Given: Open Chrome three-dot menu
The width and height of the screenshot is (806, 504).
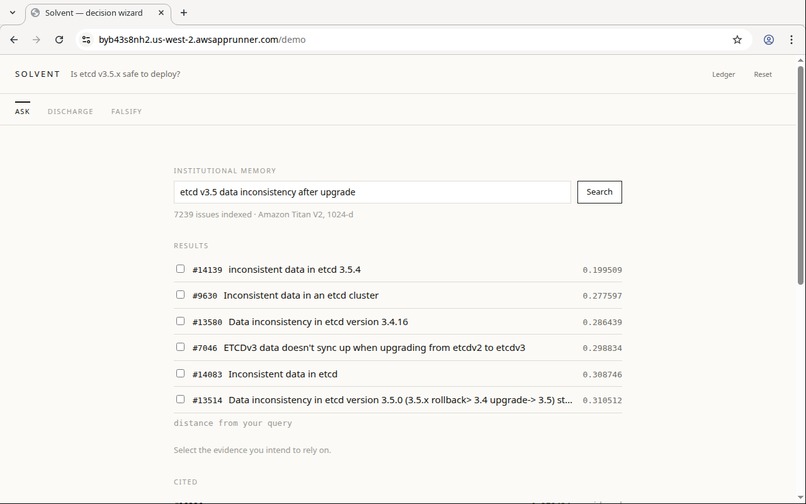Looking at the screenshot, I should point(791,40).
